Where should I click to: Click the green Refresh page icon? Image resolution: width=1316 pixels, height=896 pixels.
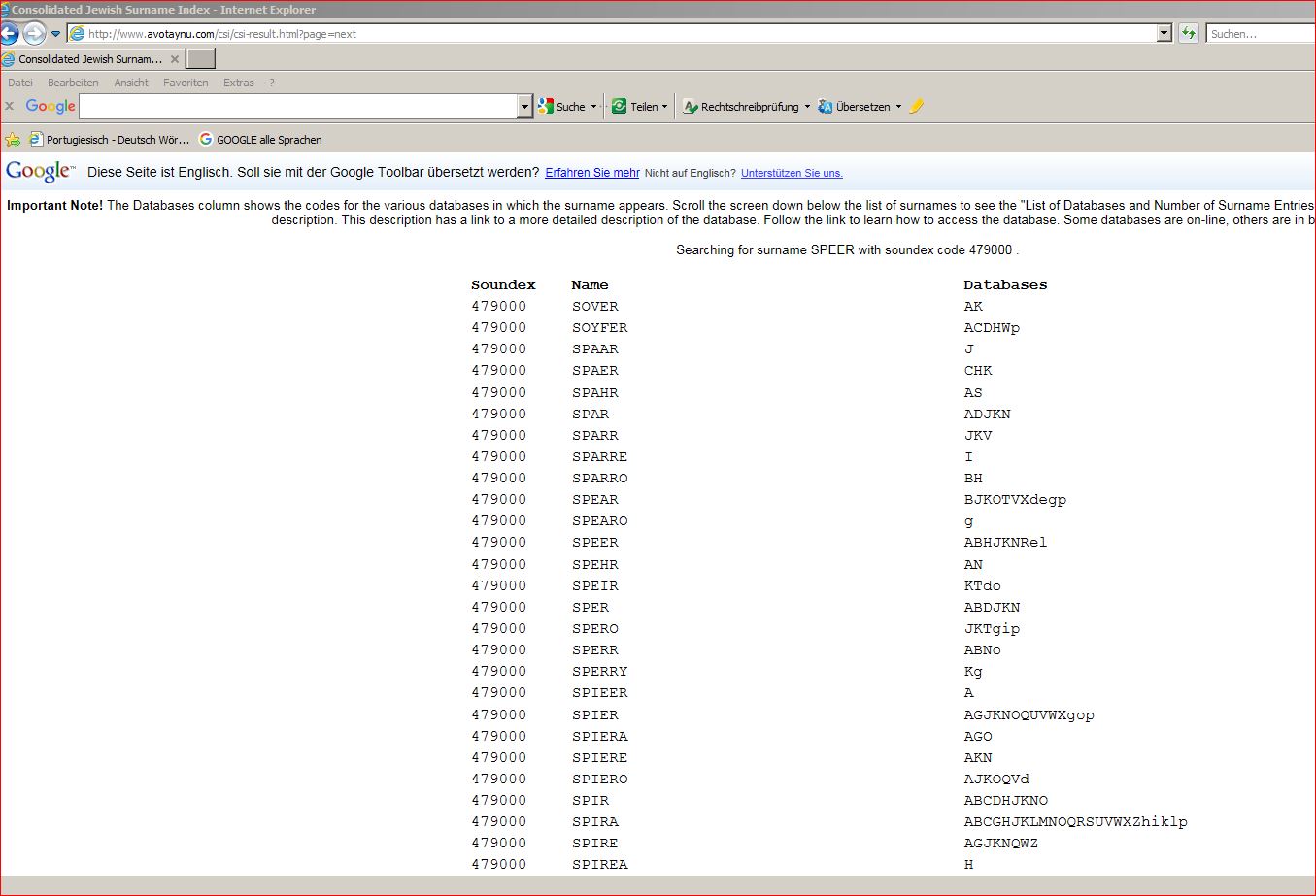[1189, 33]
